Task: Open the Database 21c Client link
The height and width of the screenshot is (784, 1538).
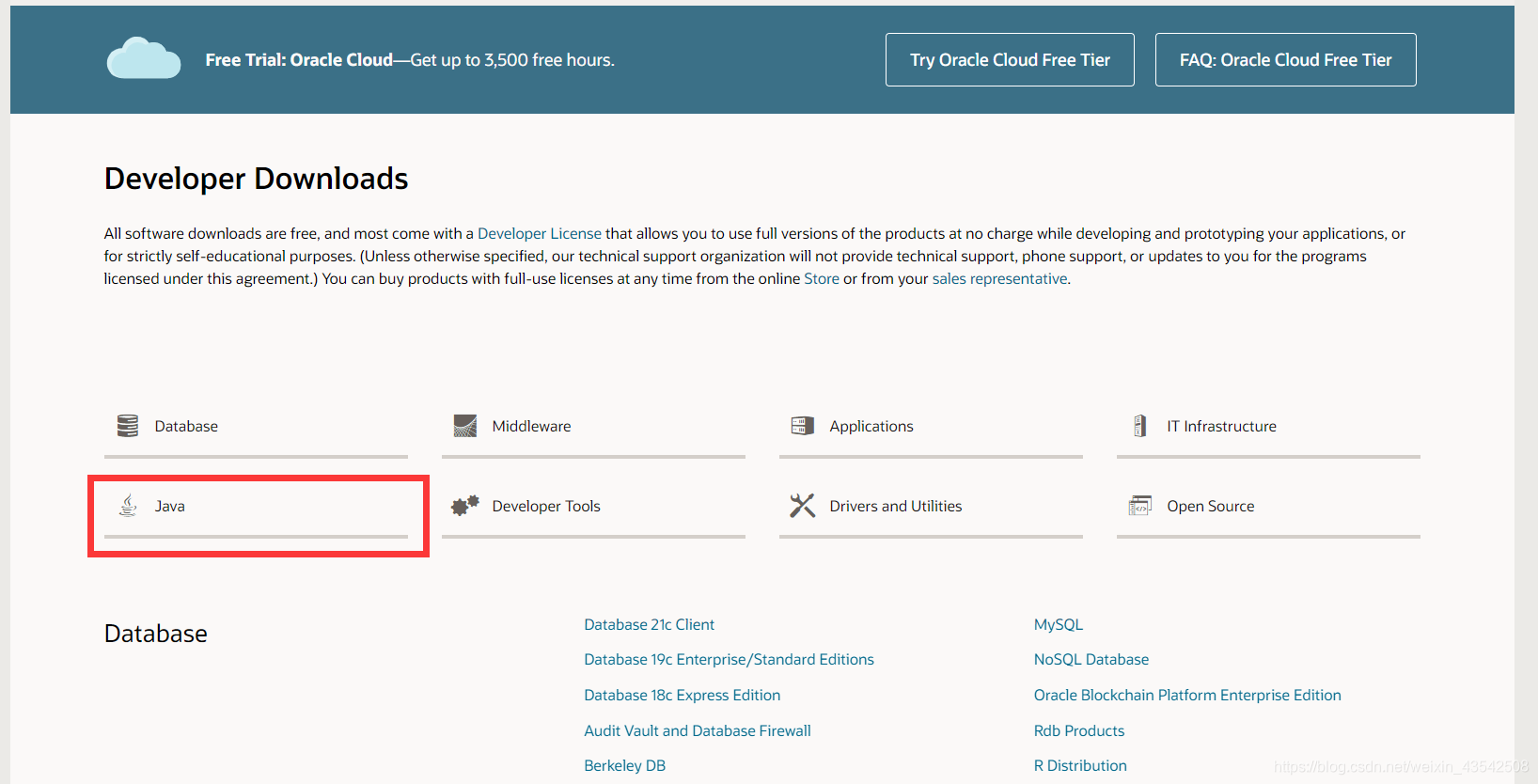Action: coord(649,624)
